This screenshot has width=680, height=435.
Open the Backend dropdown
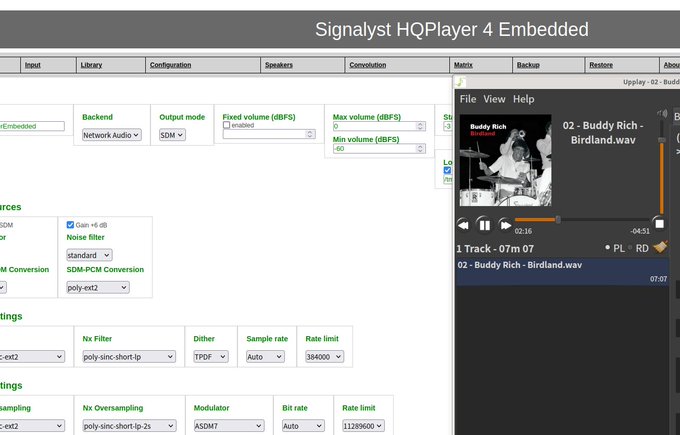click(111, 135)
